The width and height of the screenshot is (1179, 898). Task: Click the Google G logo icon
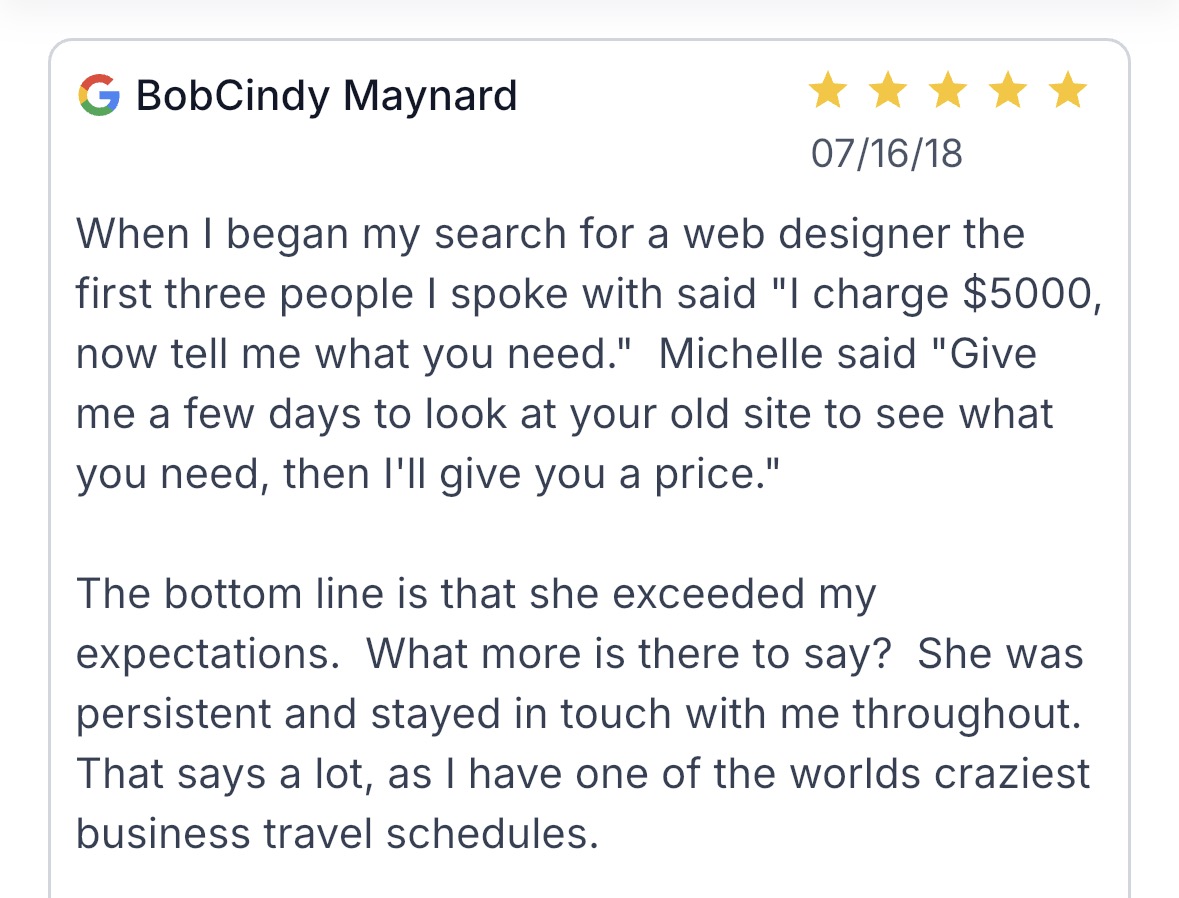(x=98, y=95)
